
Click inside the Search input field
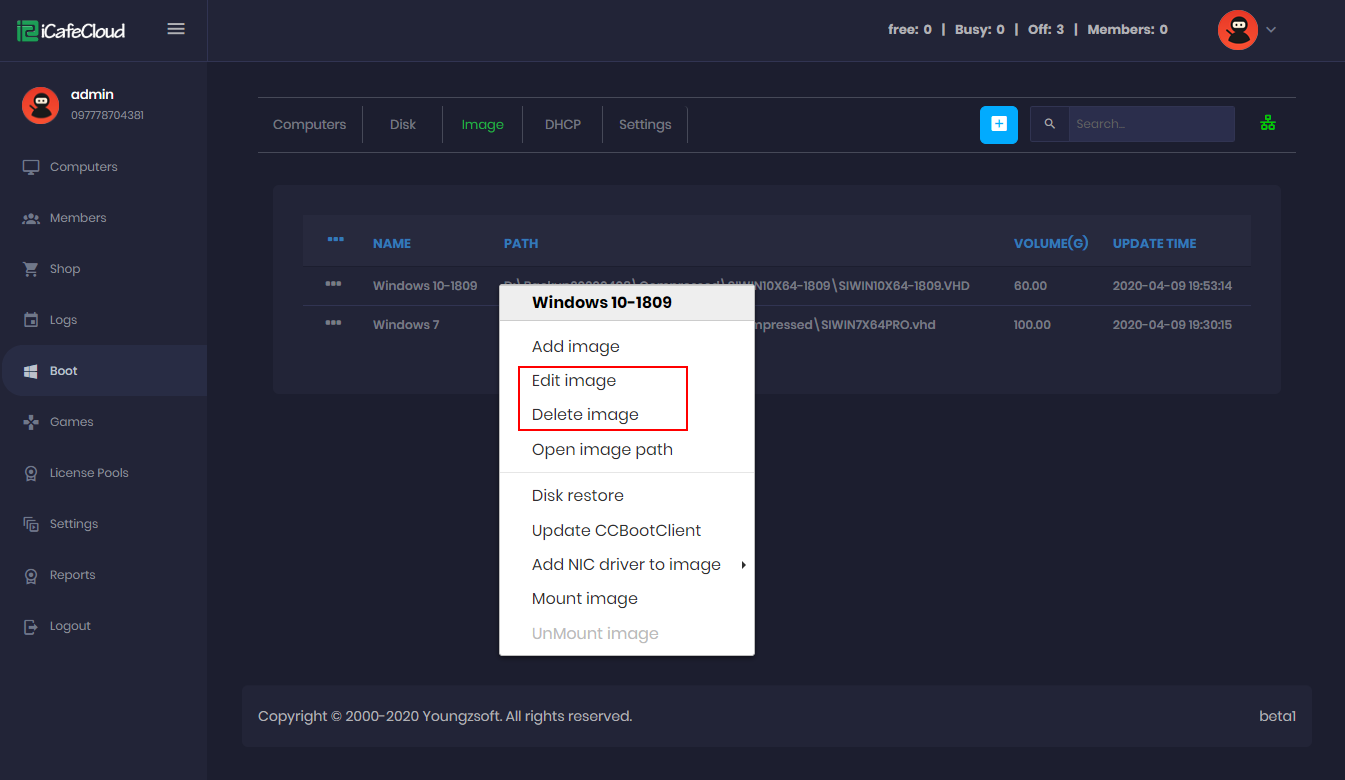(1150, 123)
